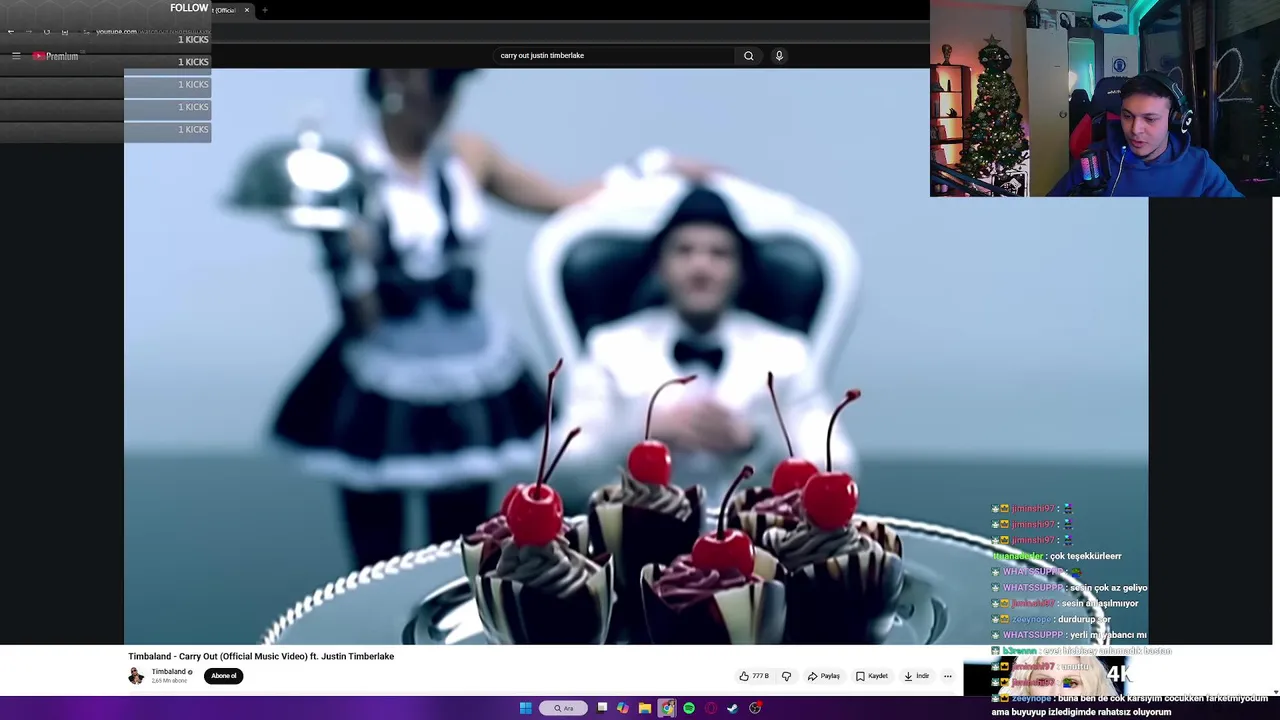The height and width of the screenshot is (720, 1280).
Task: Share the video via Paylaş button
Action: [x=824, y=676]
